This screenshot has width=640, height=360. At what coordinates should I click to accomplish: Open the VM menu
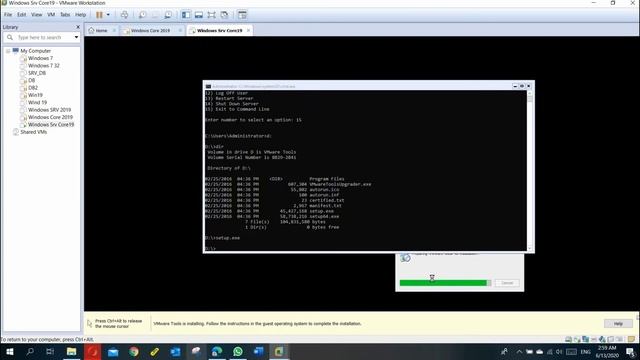click(x=51, y=15)
